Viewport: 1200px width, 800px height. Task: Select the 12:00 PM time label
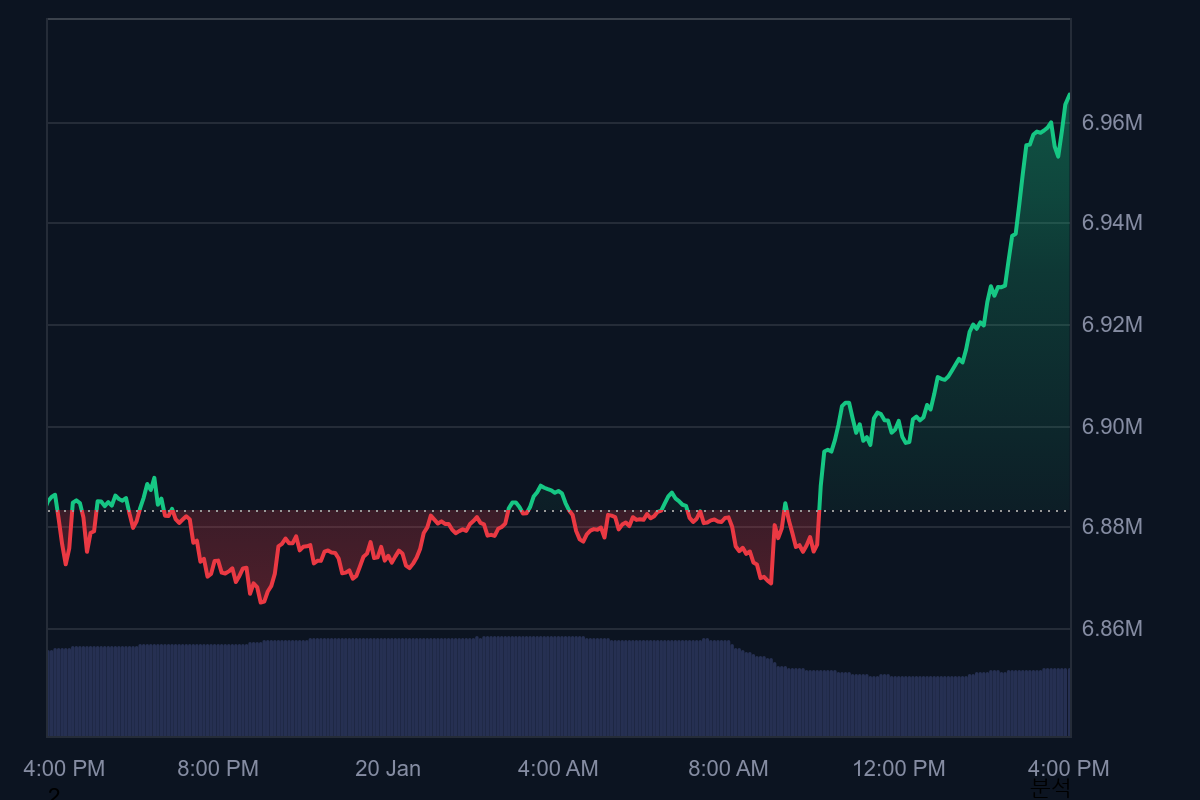[x=898, y=769]
